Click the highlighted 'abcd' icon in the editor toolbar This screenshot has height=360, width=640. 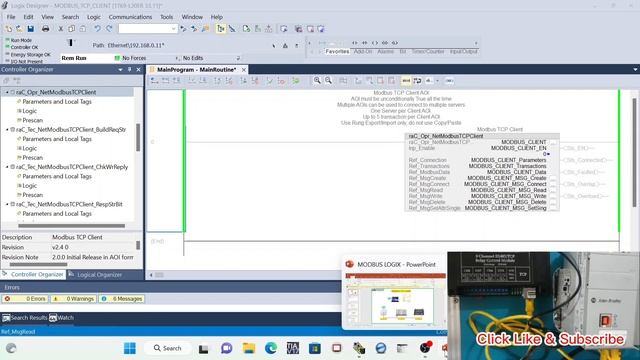tap(406, 80)
